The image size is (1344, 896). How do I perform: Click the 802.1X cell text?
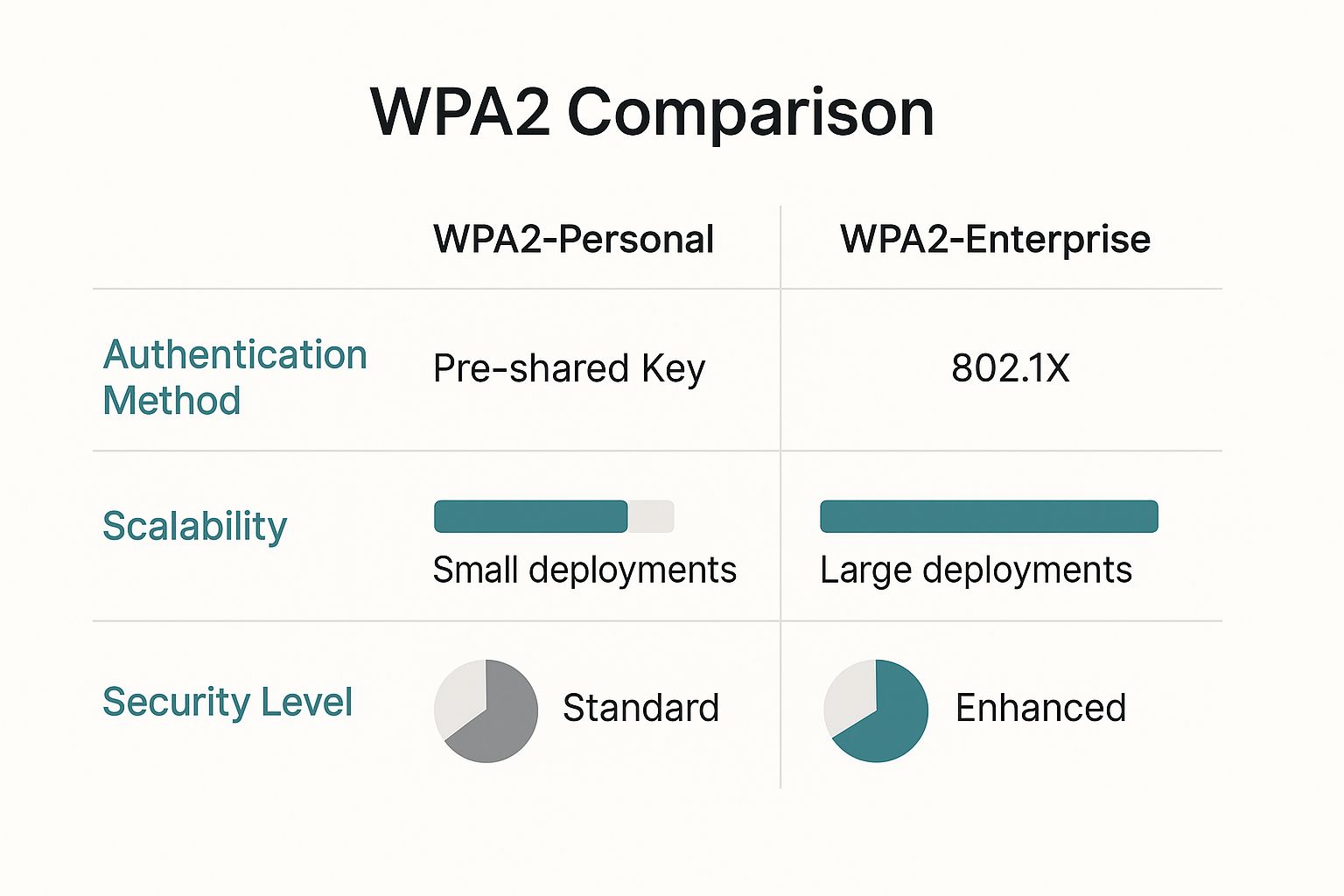[1011, 367]
